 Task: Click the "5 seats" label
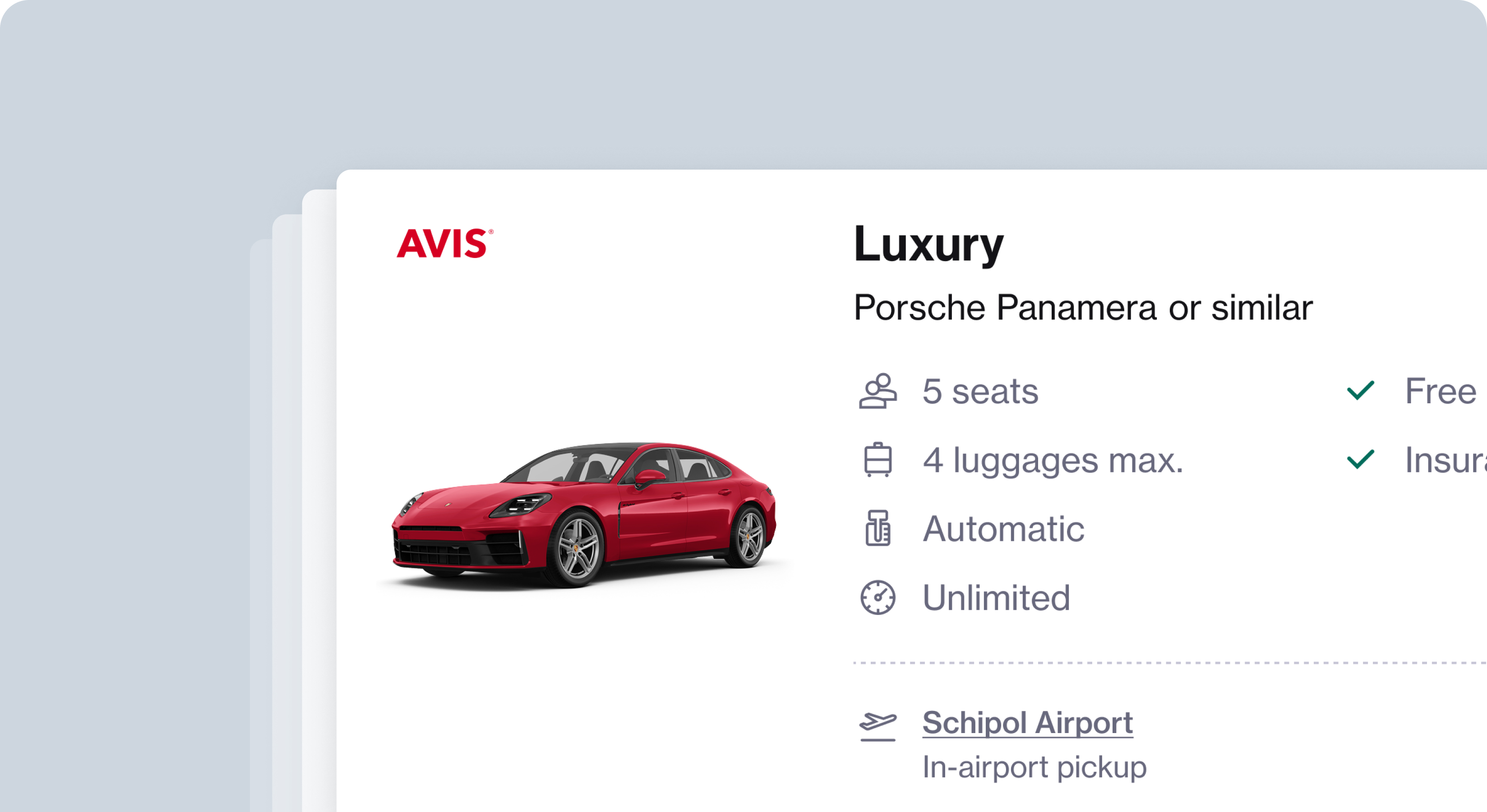coord(980,391)
